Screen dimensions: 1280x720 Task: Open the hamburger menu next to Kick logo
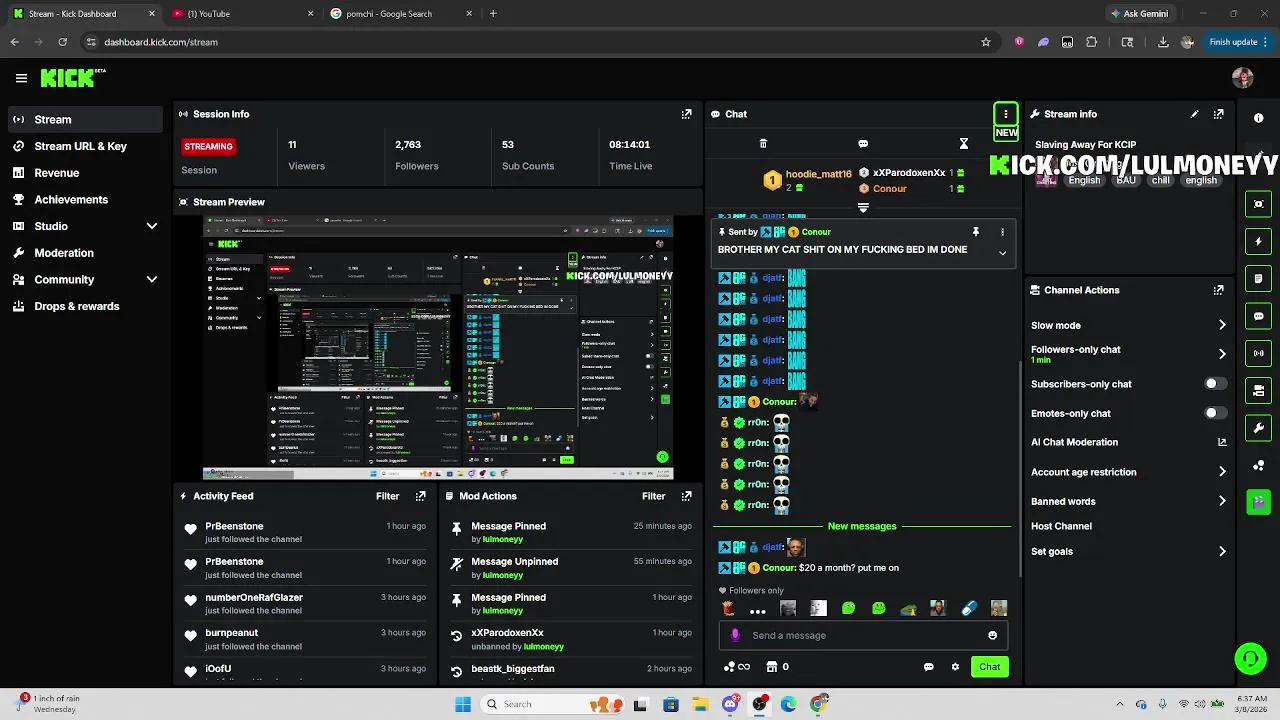[x=21, y=78]
